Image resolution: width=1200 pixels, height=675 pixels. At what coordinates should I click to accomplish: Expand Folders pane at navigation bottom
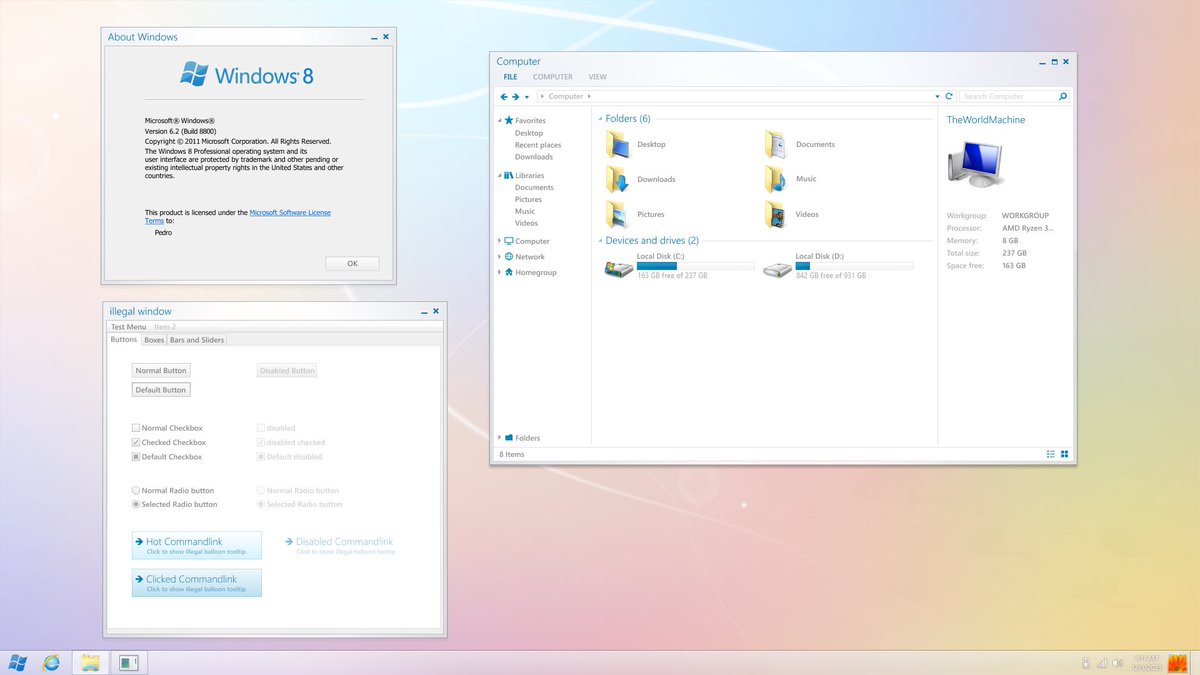[x=500, y=438]
